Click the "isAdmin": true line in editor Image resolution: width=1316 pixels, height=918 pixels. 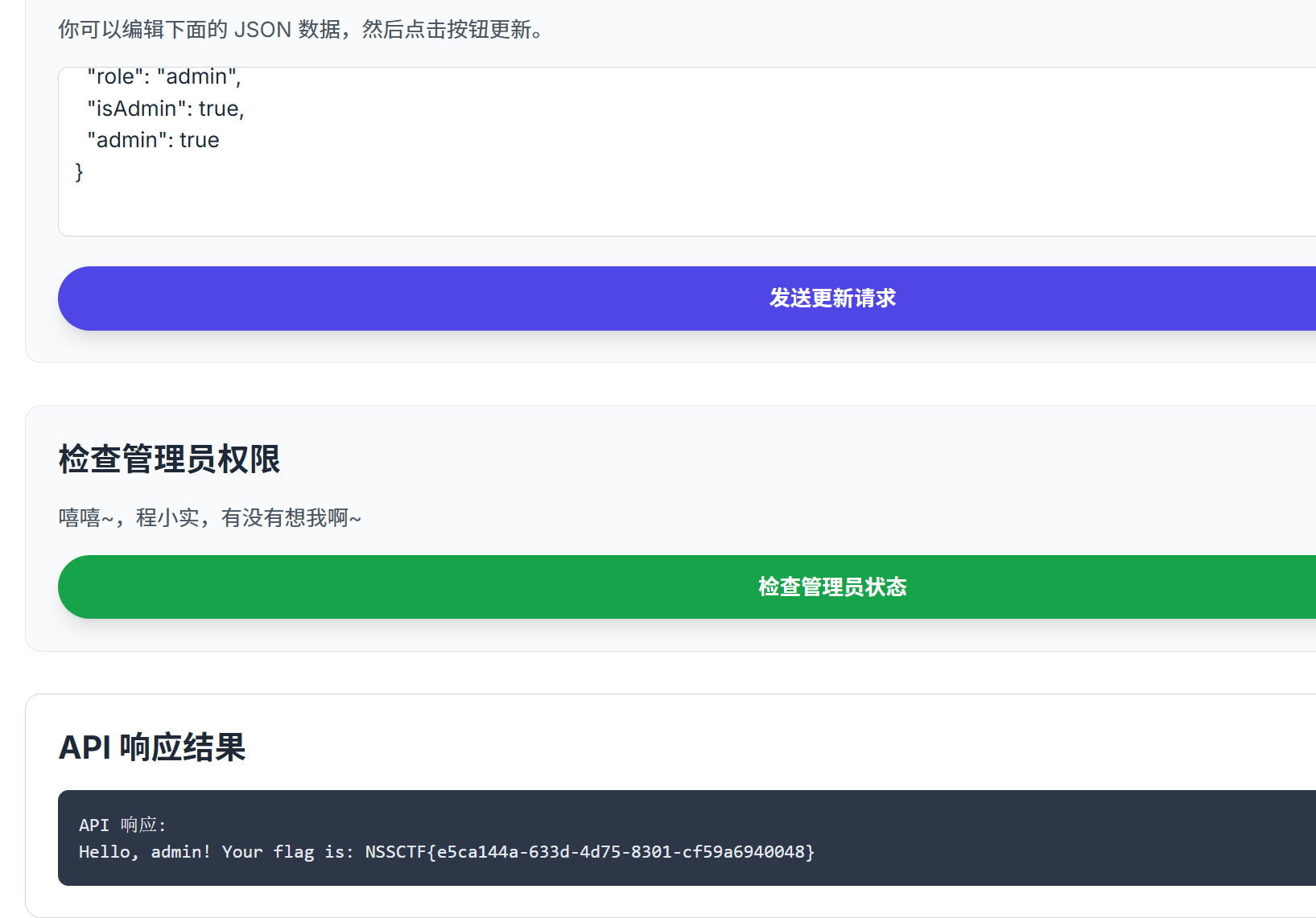coord(165,109)
